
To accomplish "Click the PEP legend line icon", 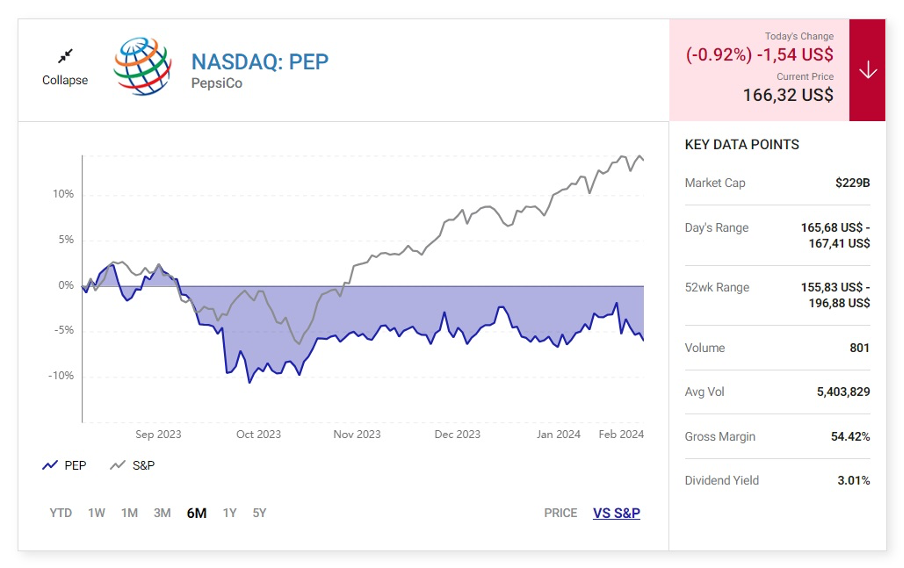I will pyautogui.click(x=50, y=466).
